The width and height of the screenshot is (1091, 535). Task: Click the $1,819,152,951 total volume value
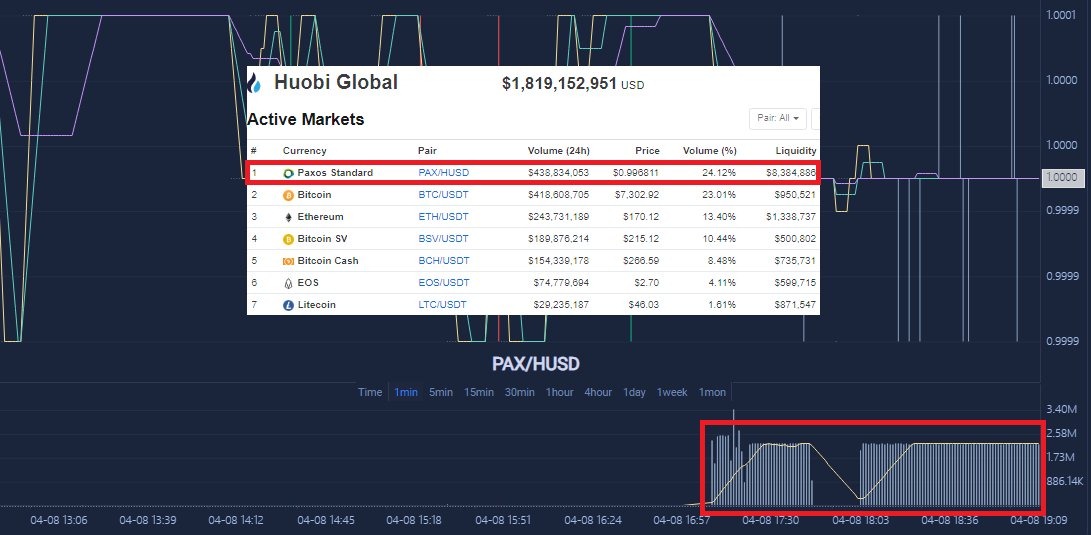[x=559, y=84]
